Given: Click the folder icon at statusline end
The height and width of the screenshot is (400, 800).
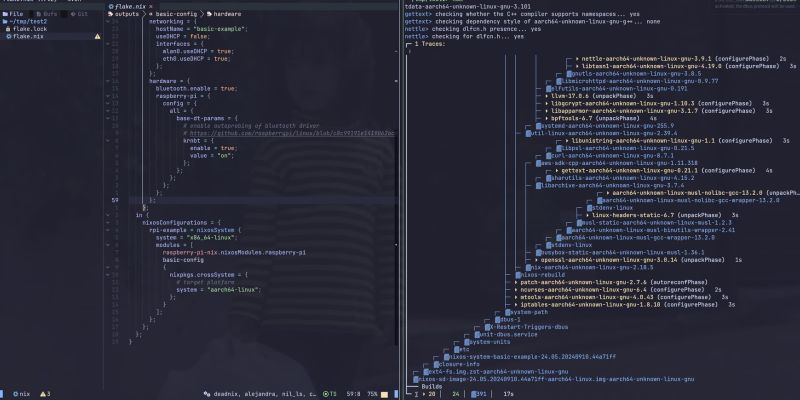Looking at the screenshot, I should [384, 394].
